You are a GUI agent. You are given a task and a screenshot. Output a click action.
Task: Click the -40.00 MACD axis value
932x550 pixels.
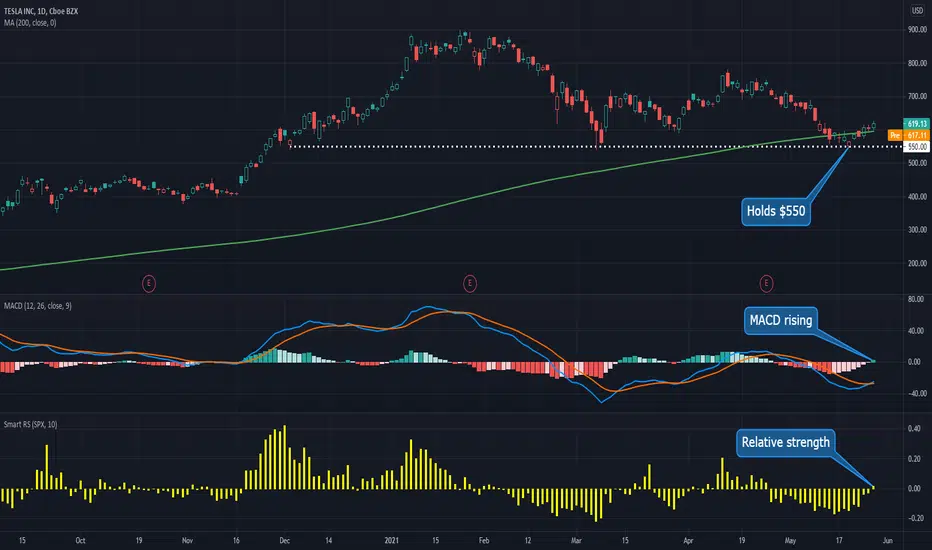[915, 394]
